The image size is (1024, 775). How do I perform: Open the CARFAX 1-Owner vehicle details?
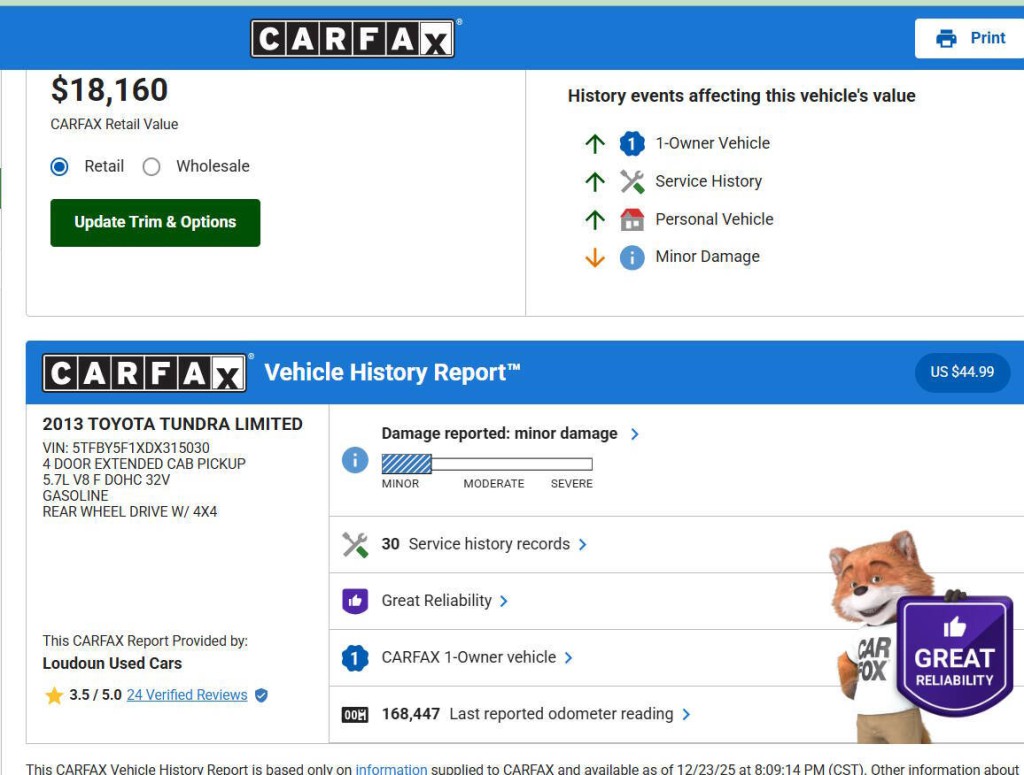click(477, 657)
